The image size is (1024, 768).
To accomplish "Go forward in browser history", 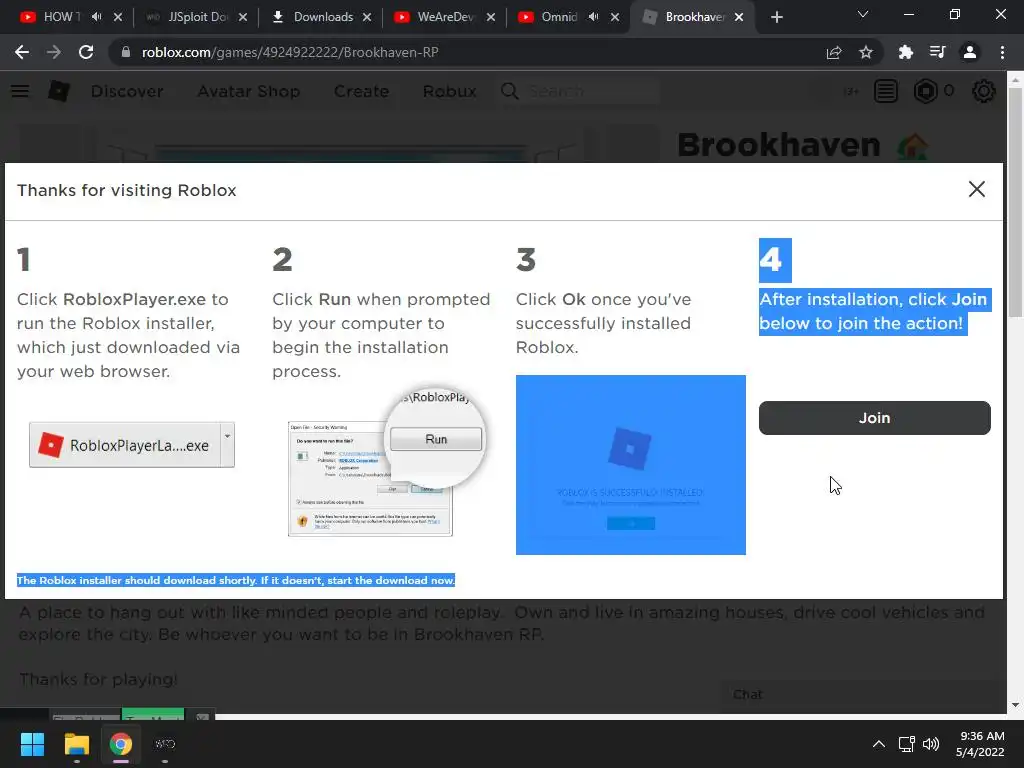I will (54, 52).
